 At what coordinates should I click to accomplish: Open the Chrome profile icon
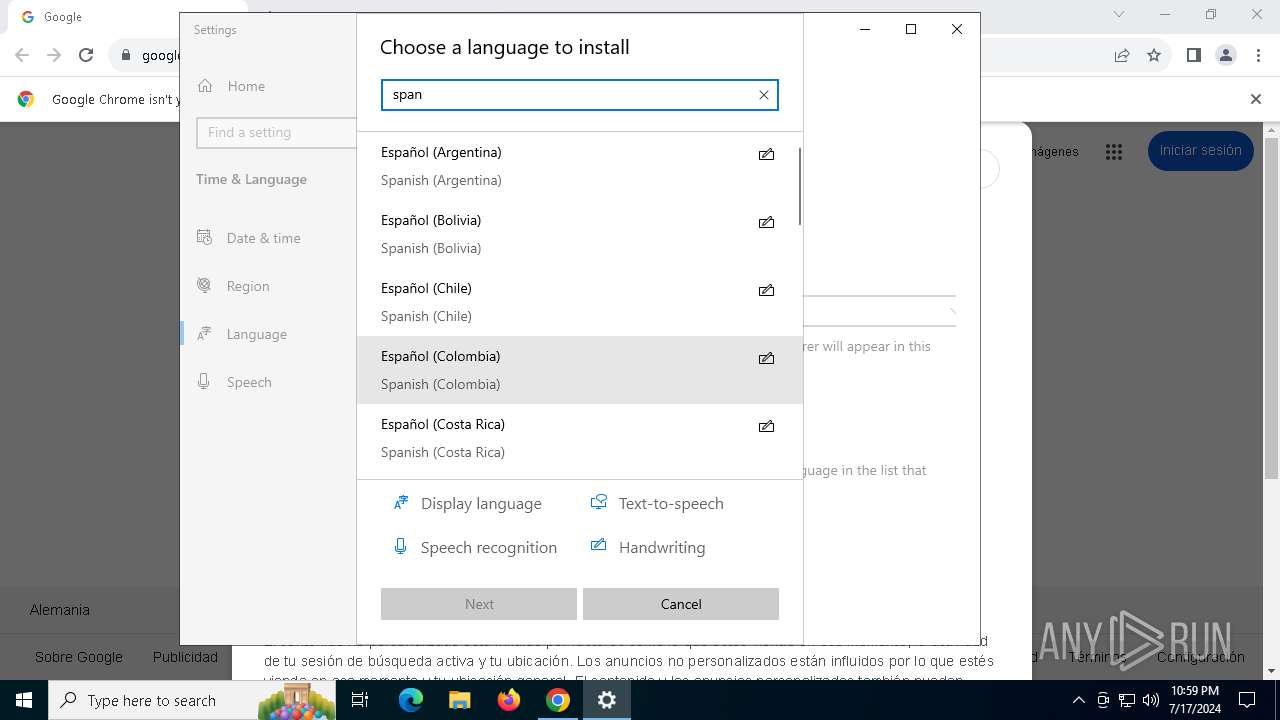click(1226, 56)
